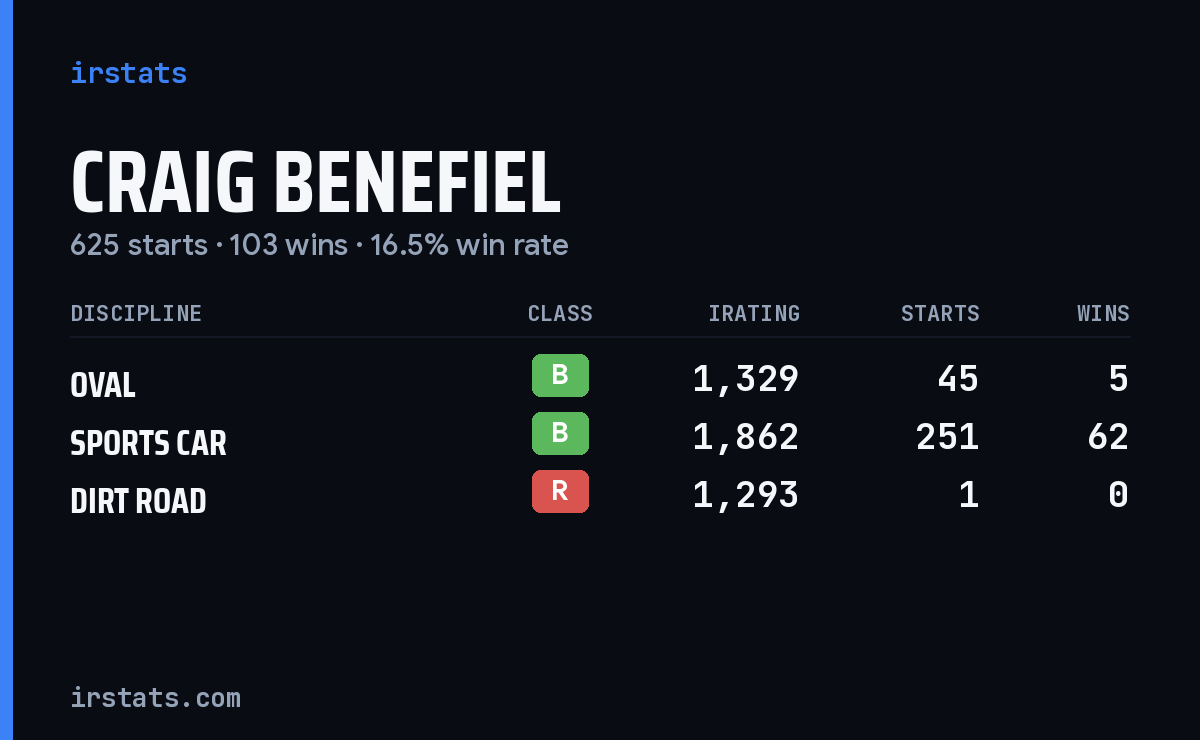
Task: Click the irstats logo text
Action: coord(128,73)
